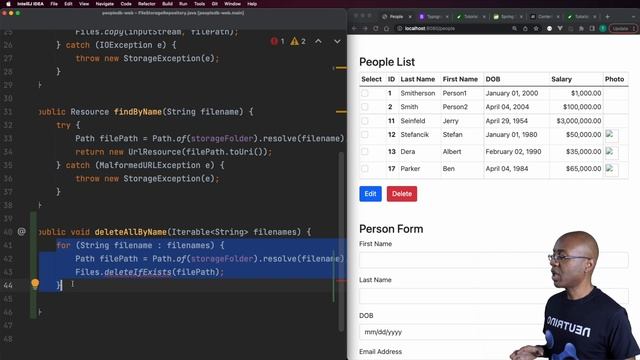Click the Last Name input field
640x360 pixels.
click(x=493, y=296)
